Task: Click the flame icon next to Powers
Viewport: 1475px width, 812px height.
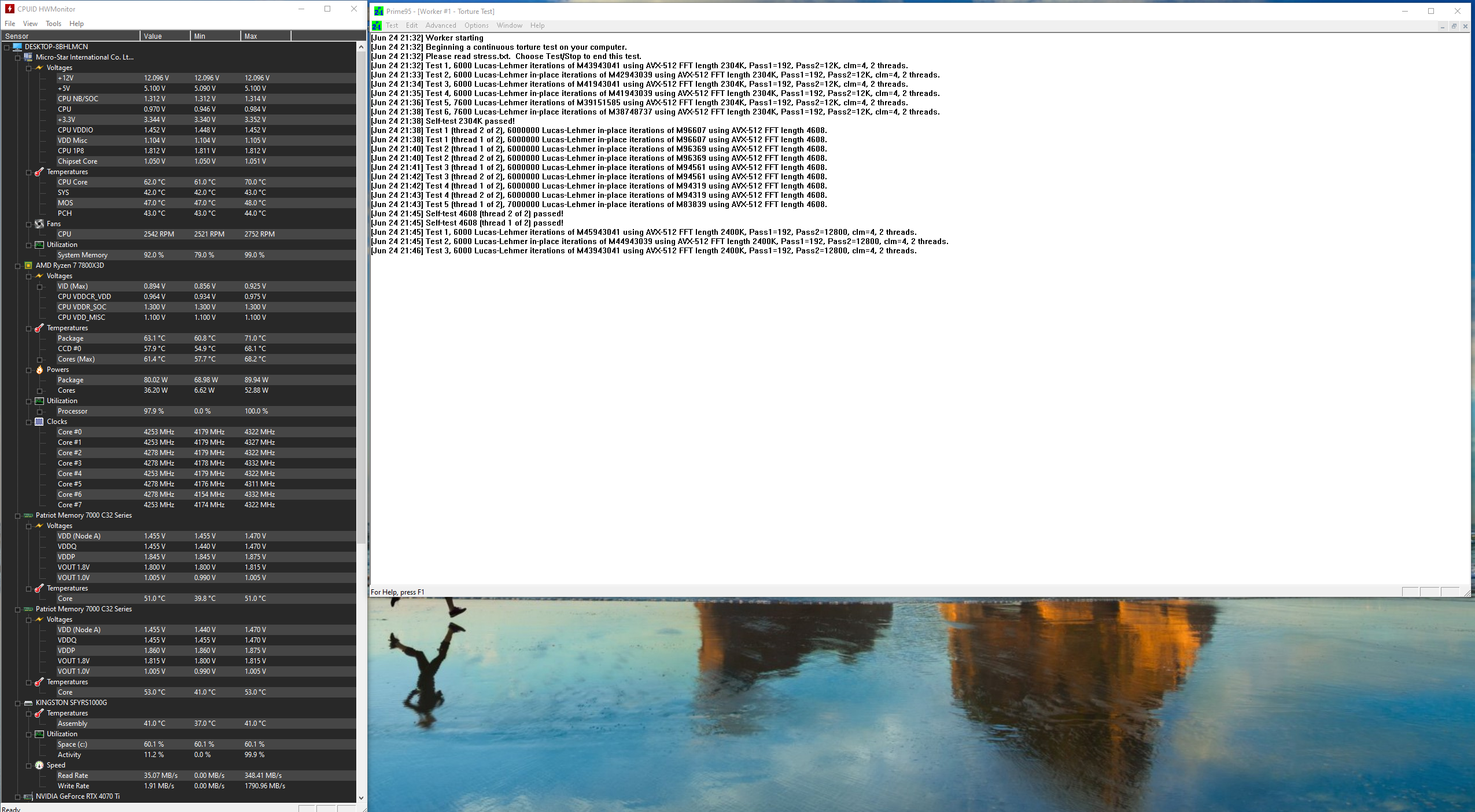Action: pyautogui.click(x=39, y=370)
